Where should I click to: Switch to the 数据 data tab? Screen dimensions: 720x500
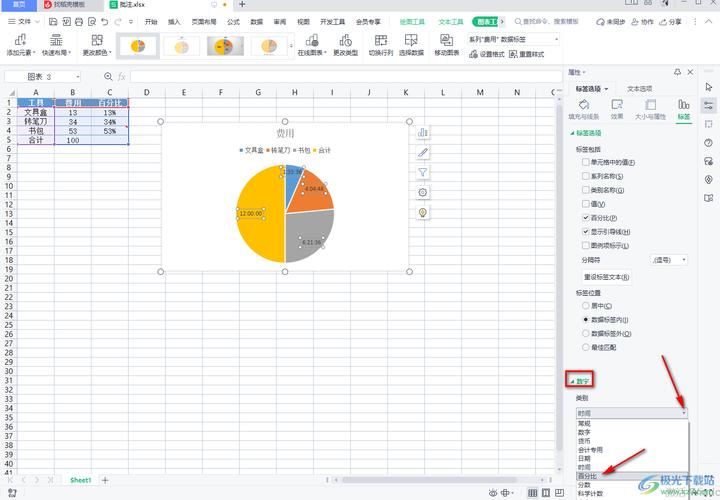[257, 22]
